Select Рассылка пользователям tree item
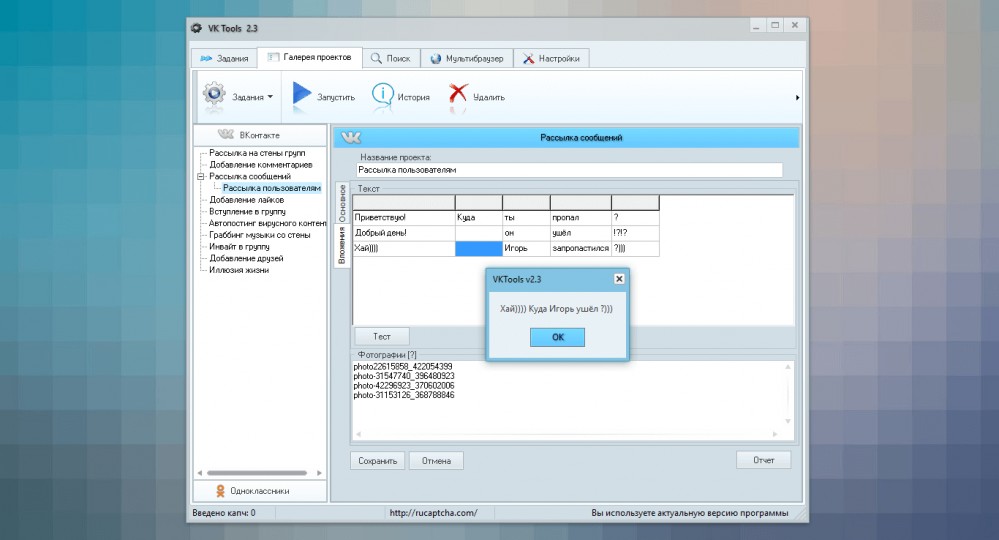This screenshot has height=540, width=999. point(271,188)
